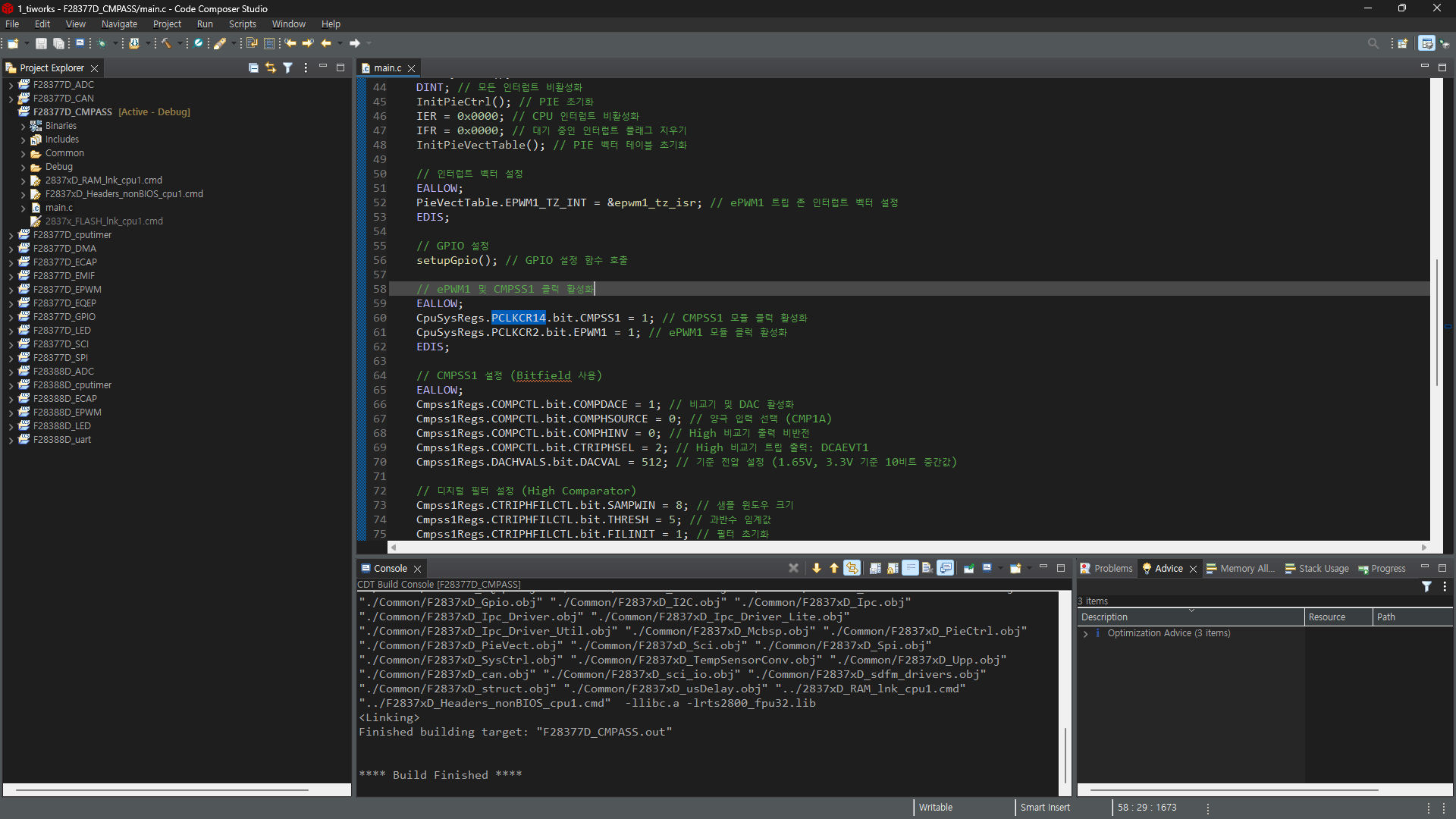Click Collapse All in Project Explorer
This screenshot has width=1456, height=819.
pos(253,68)
